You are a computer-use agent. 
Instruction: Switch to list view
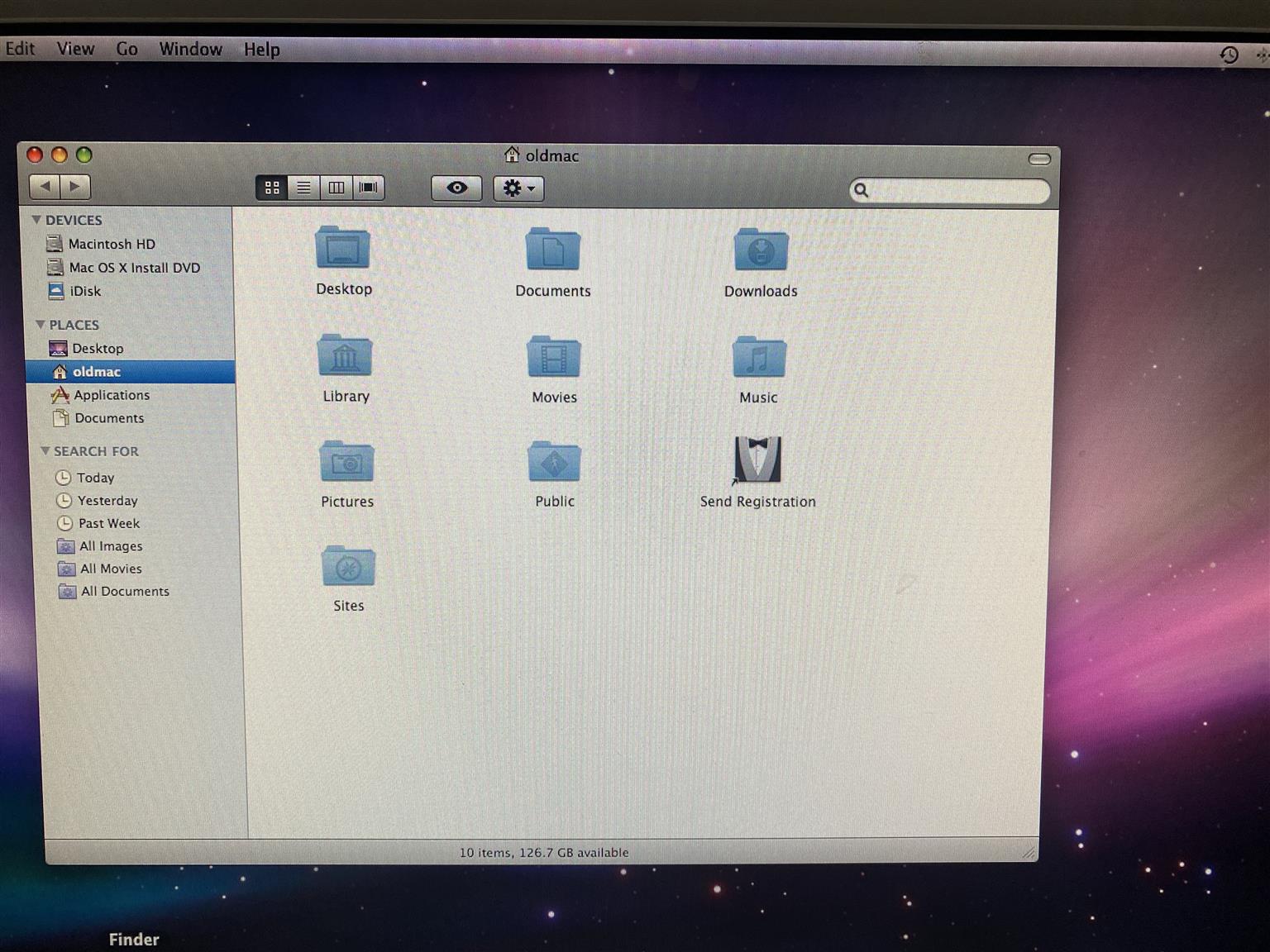click(x=303, y=188)
